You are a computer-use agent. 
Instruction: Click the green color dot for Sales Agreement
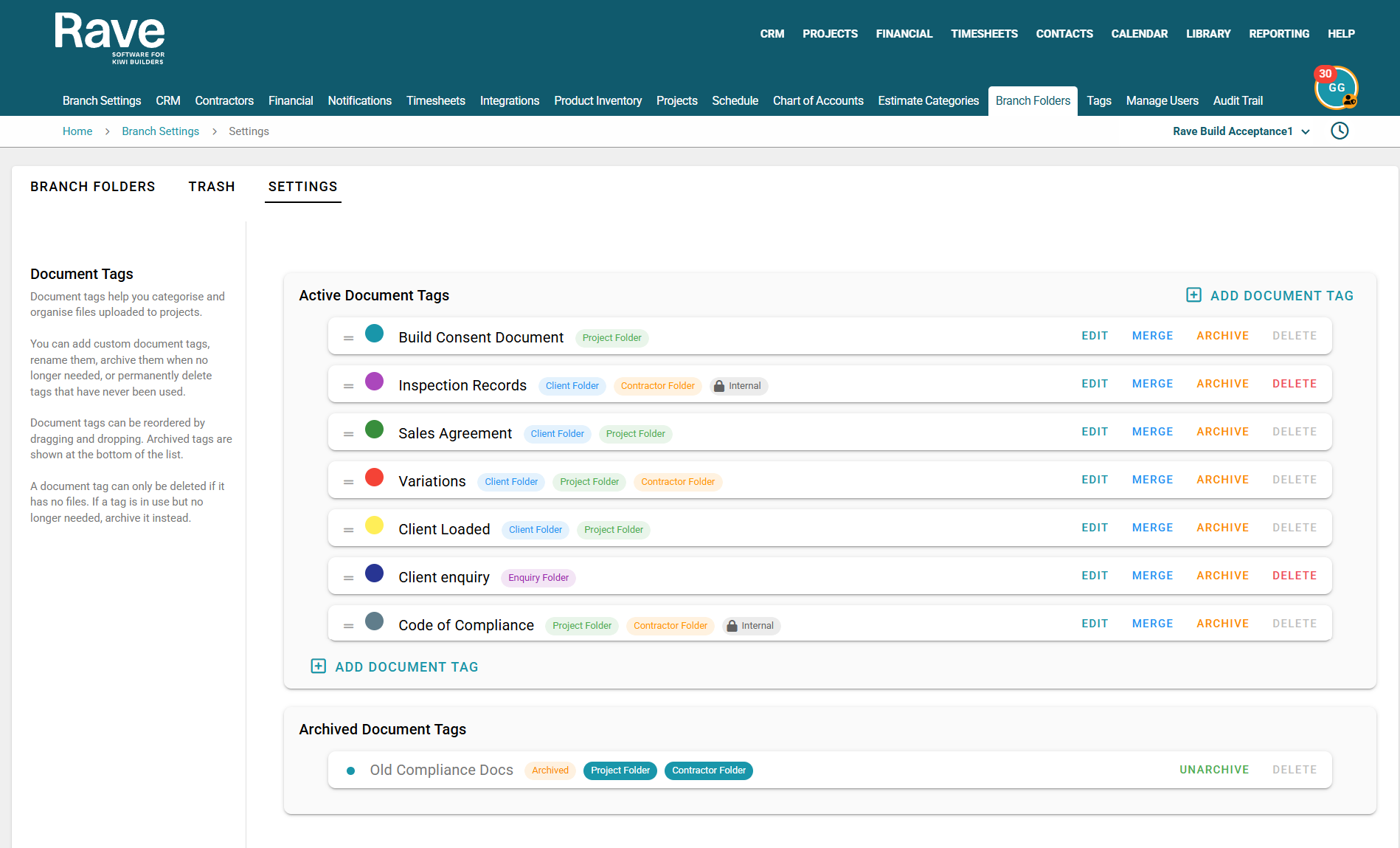(x=375, y=430)
